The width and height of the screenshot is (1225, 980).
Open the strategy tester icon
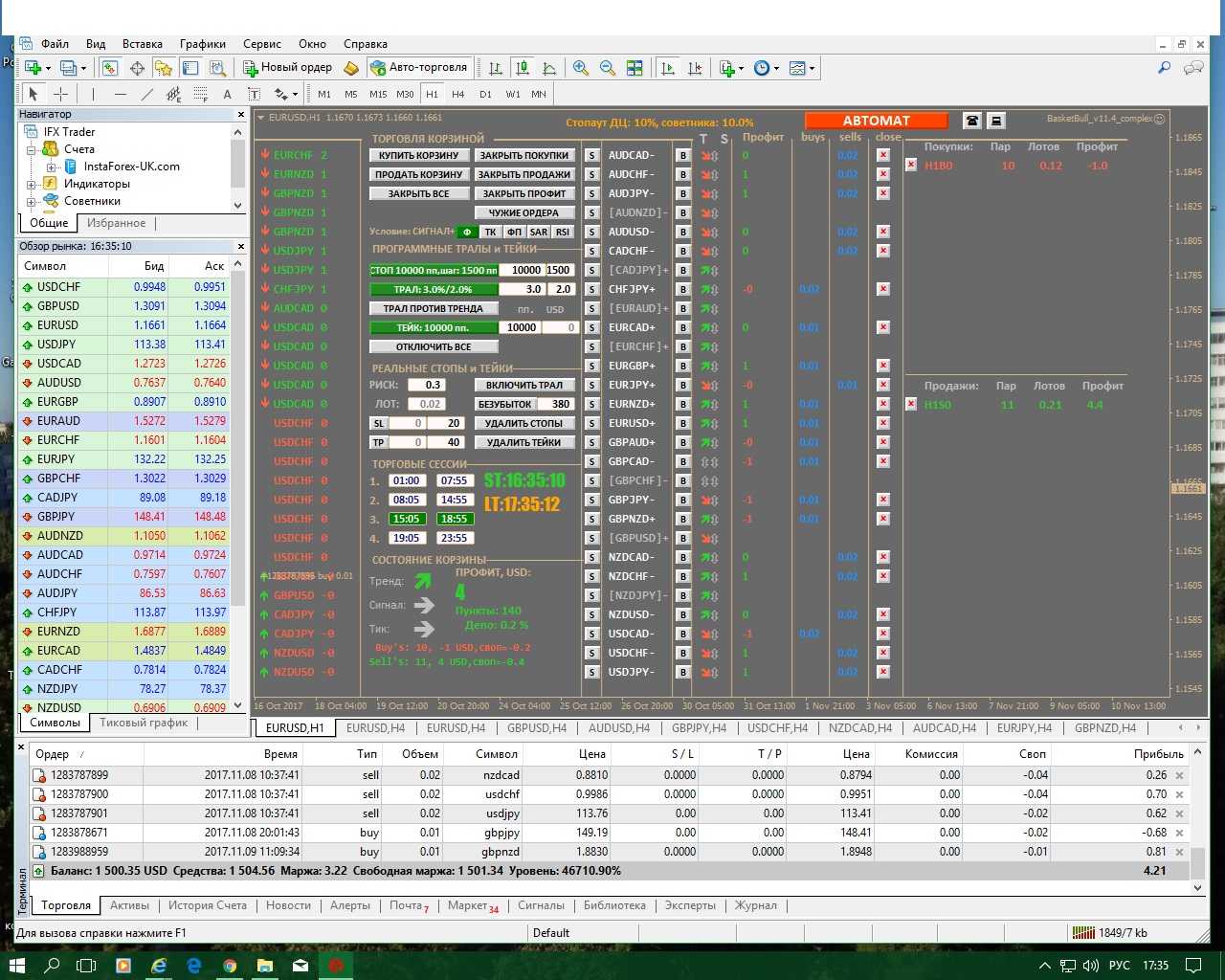point(217,68)
